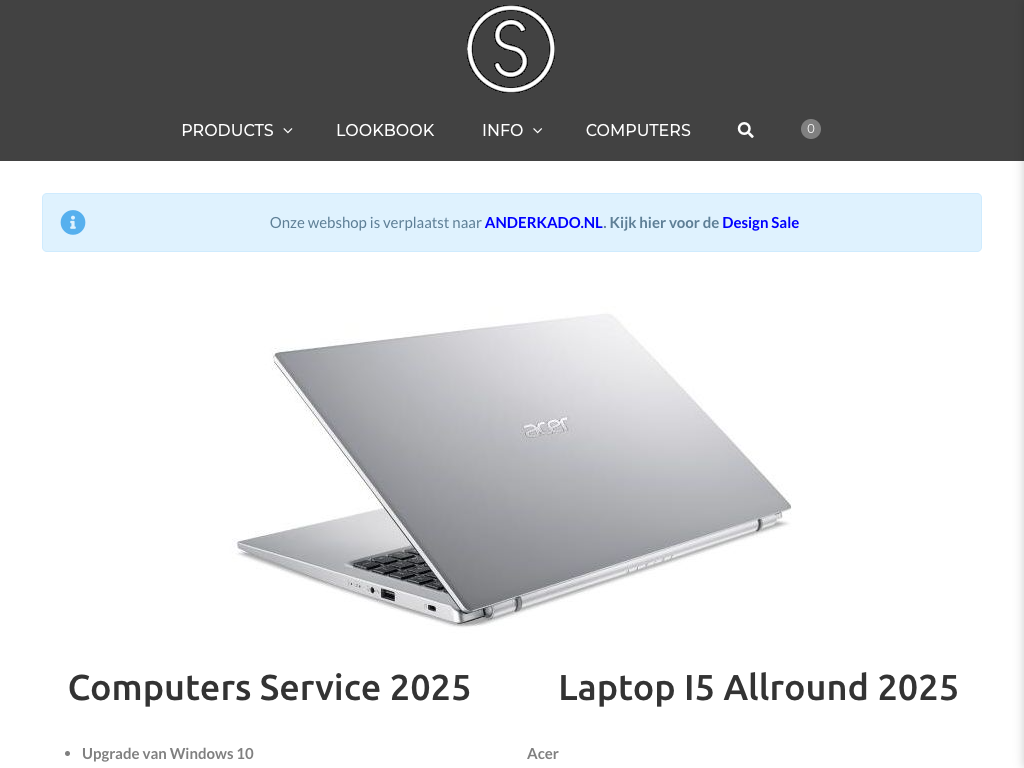Click the Acer logo on laptop lid
This screenshot has width=1024, height=768.
(546, 426)
